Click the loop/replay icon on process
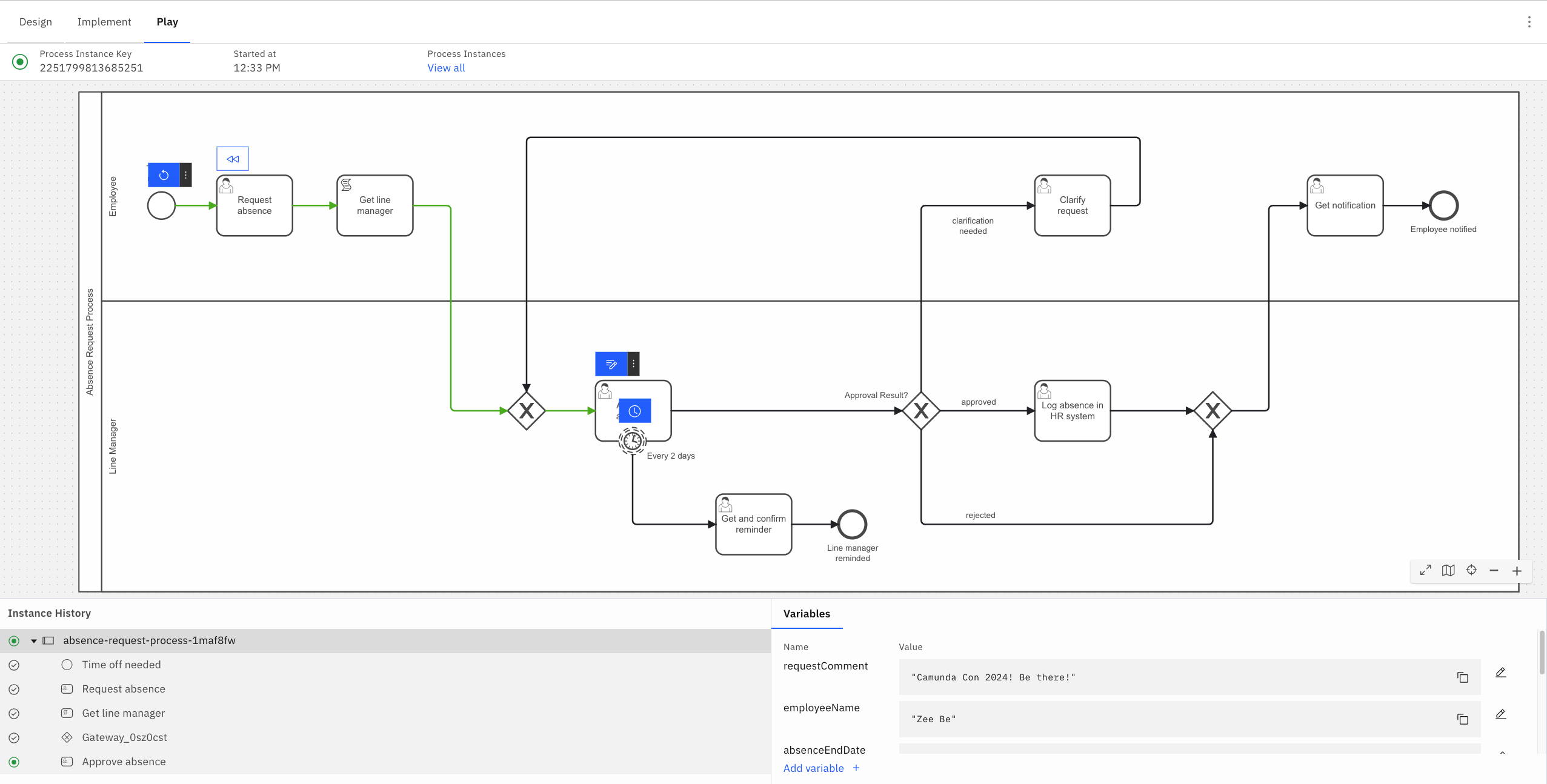The width and height of the screenshot is (1547, 784). click(163, 175)
